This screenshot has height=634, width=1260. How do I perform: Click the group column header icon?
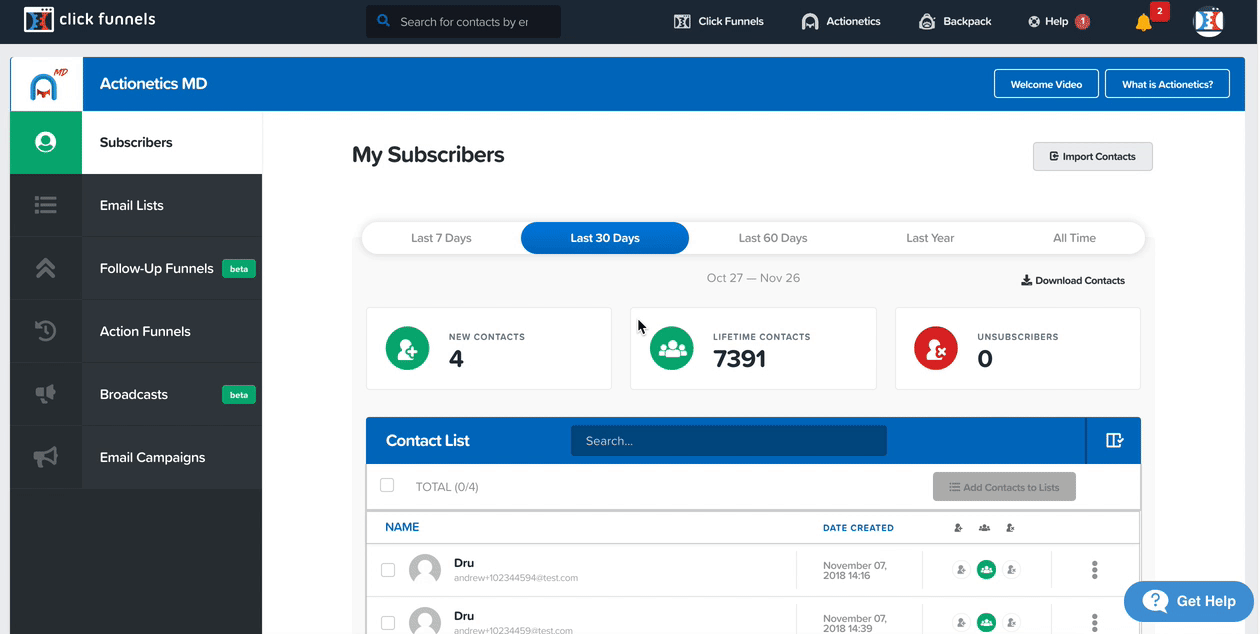[x=984, y=528]
